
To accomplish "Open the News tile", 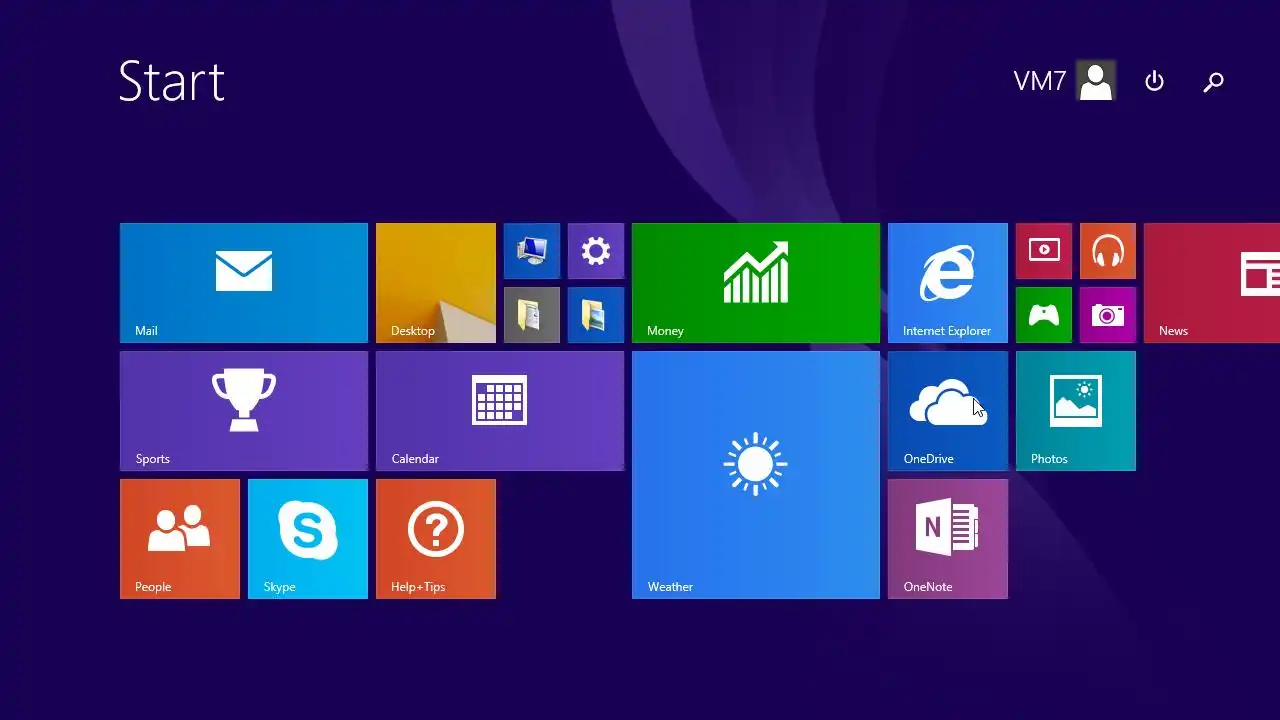I will pyautogui.click(x=1212, y=283).
